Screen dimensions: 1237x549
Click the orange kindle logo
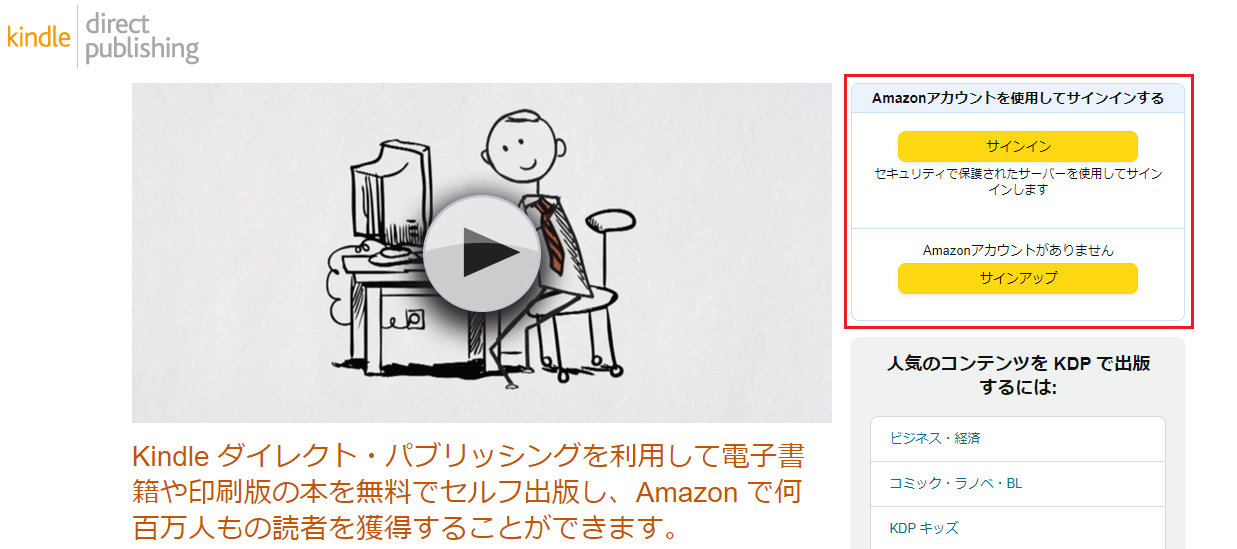coord(39,36)
